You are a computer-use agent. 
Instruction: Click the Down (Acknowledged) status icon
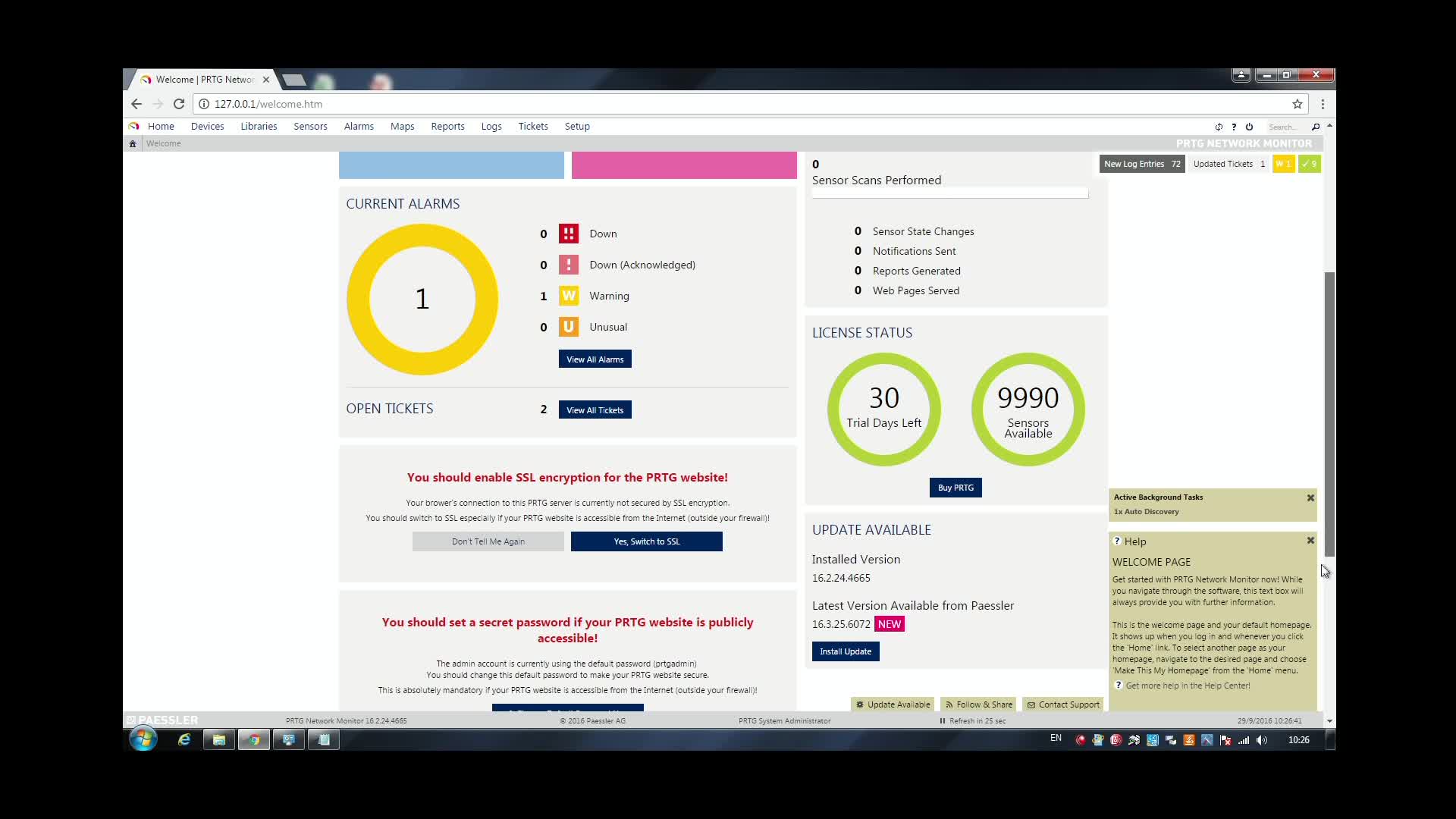(568, 265)
